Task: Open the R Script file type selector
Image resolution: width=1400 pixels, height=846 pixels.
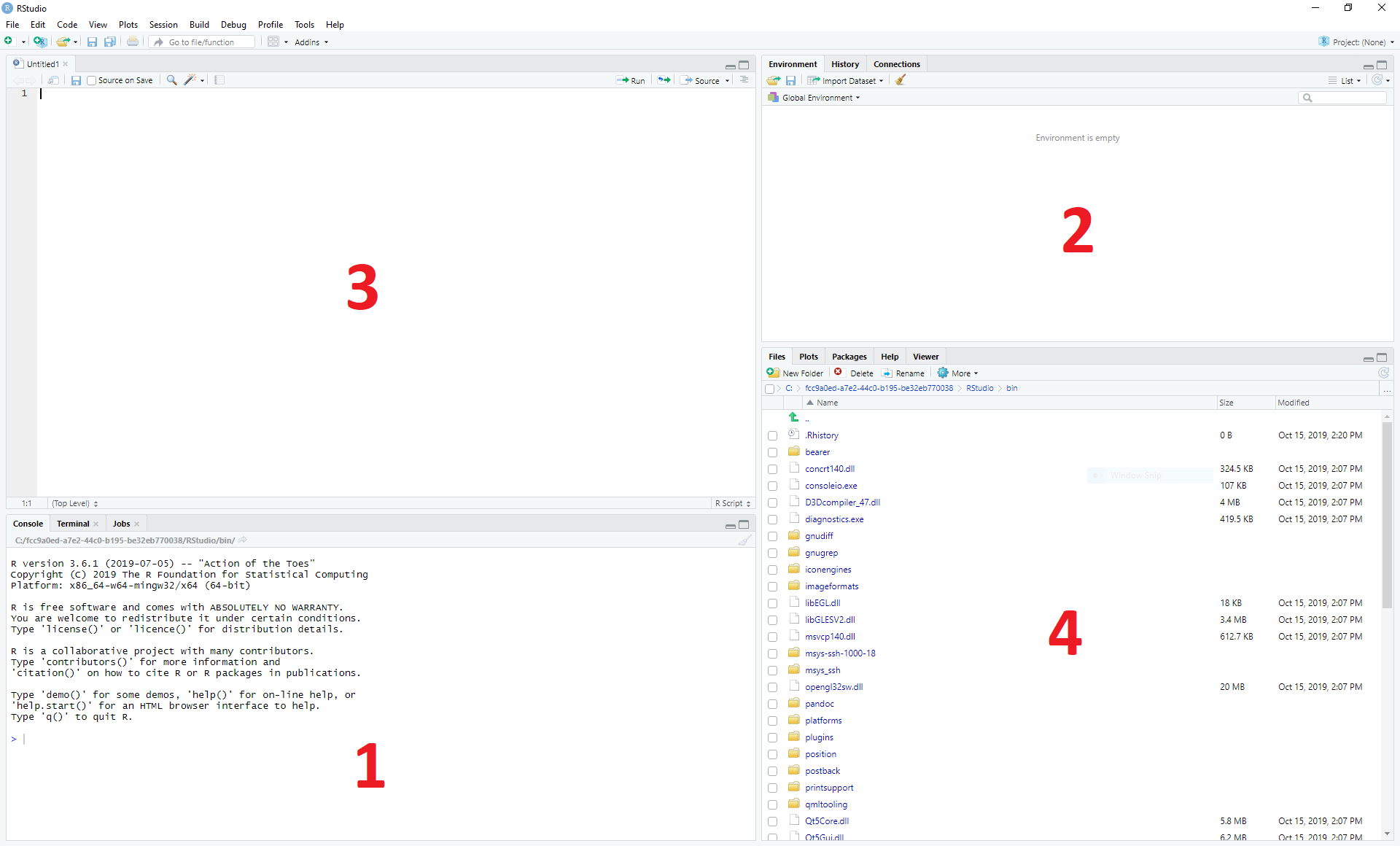Action: pyautogui.click(x=732, y=503)
